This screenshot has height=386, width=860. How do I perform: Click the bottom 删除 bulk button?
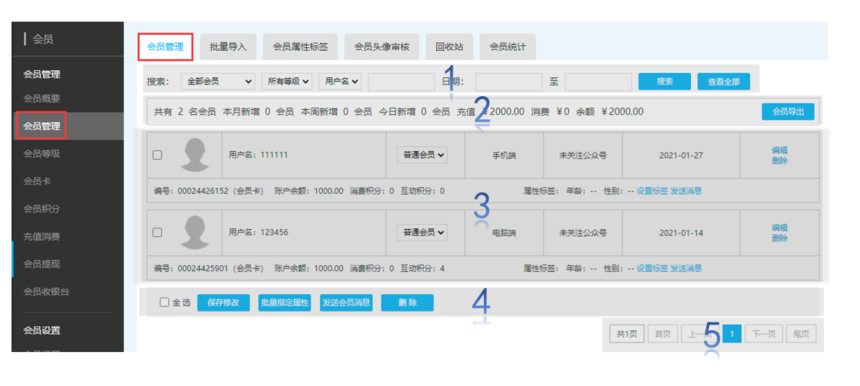point(408,303)
